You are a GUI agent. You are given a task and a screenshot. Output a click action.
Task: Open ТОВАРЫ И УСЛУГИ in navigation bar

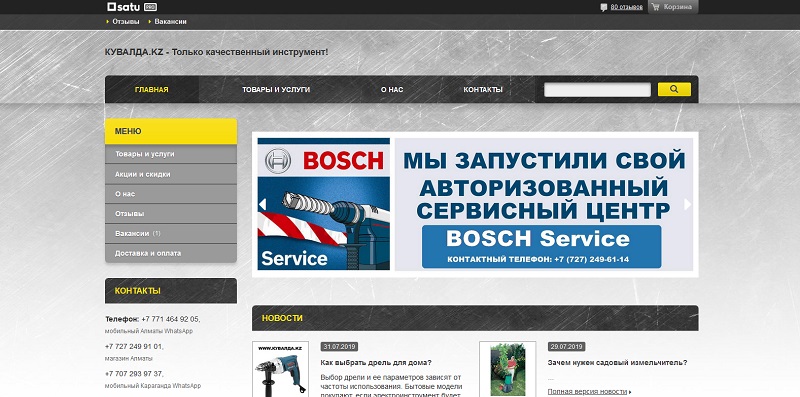(276, 89)
